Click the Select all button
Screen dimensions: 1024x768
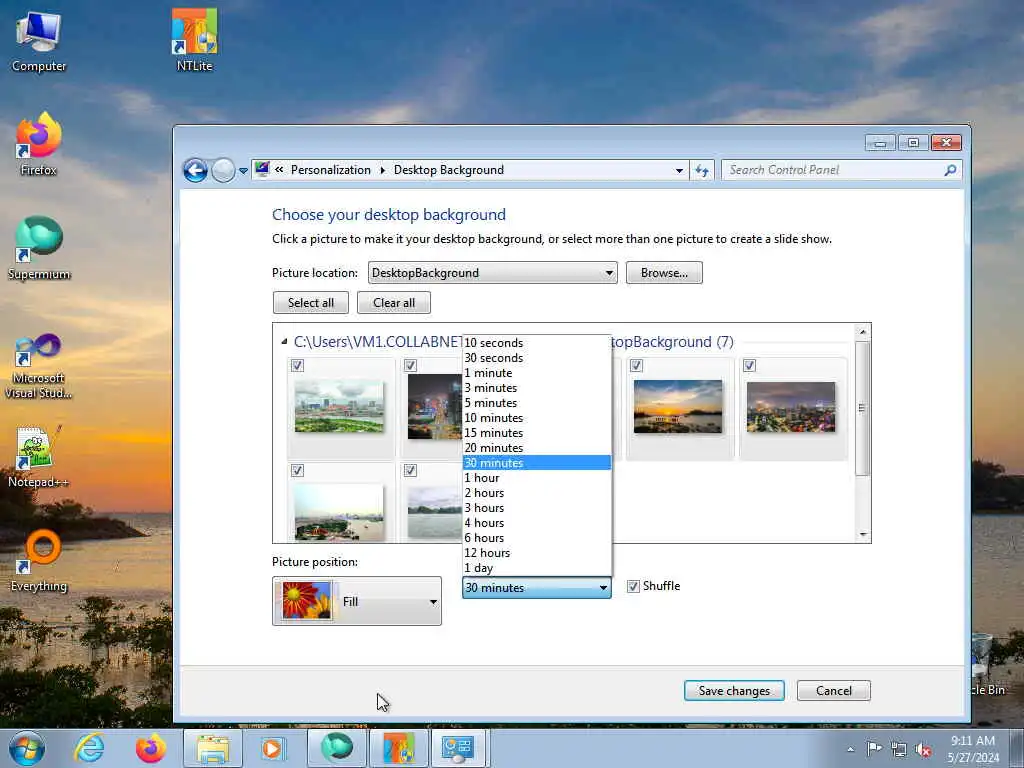point(311,302)
